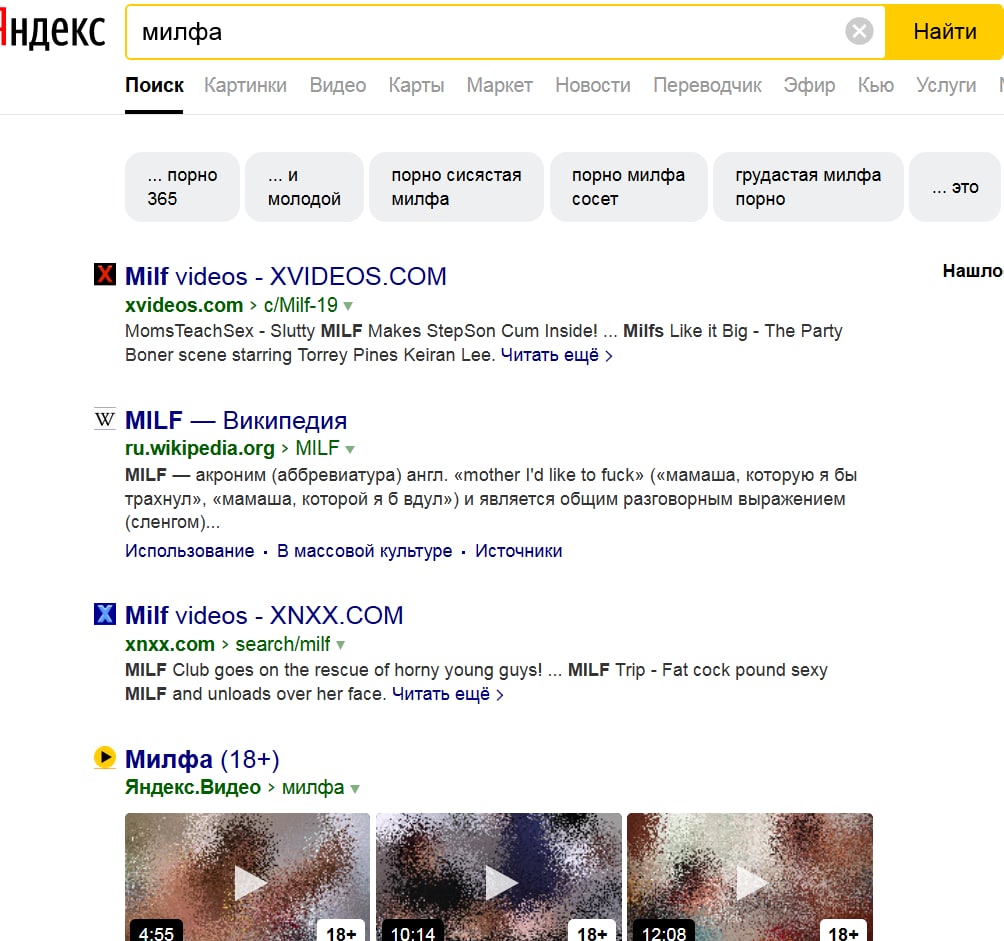Open the Эфир tab

point(809,85)
